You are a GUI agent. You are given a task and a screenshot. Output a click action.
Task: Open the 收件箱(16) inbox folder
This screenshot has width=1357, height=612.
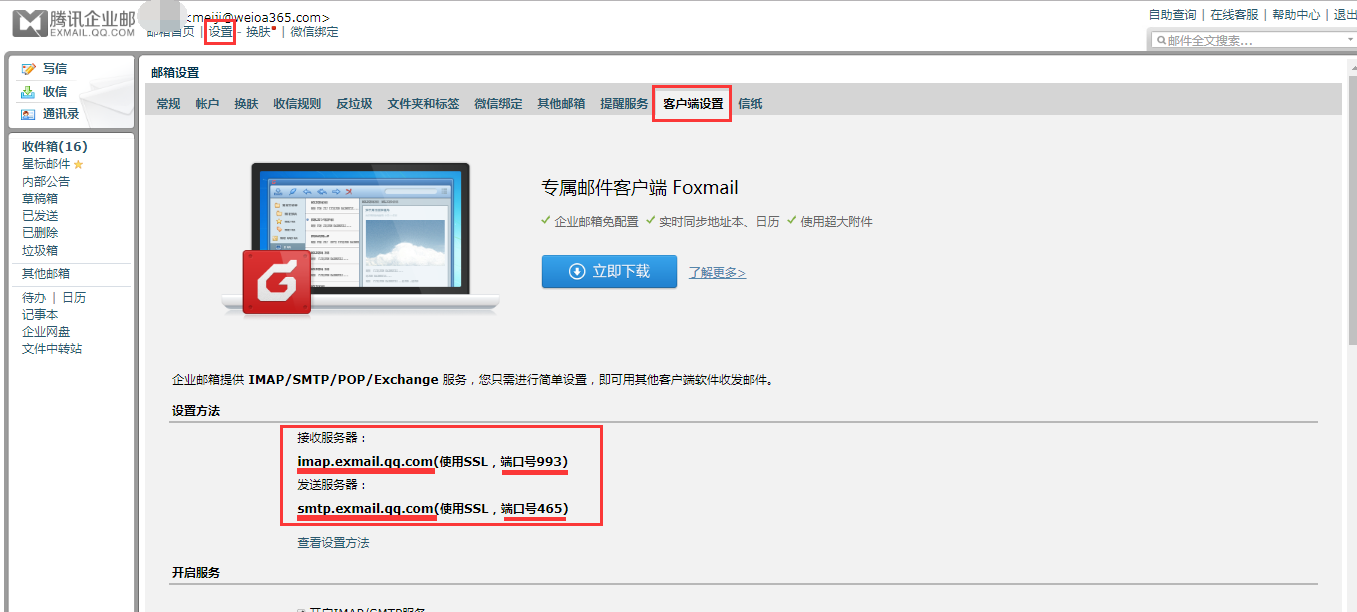55,147
